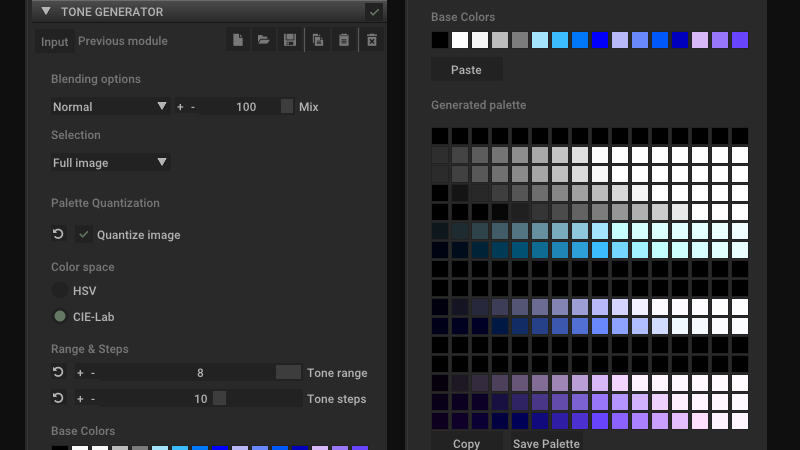Viewport: 800px width, 450px height.
Task: Uncheck the Quantize image checkbox
Action: coord(85,235)
